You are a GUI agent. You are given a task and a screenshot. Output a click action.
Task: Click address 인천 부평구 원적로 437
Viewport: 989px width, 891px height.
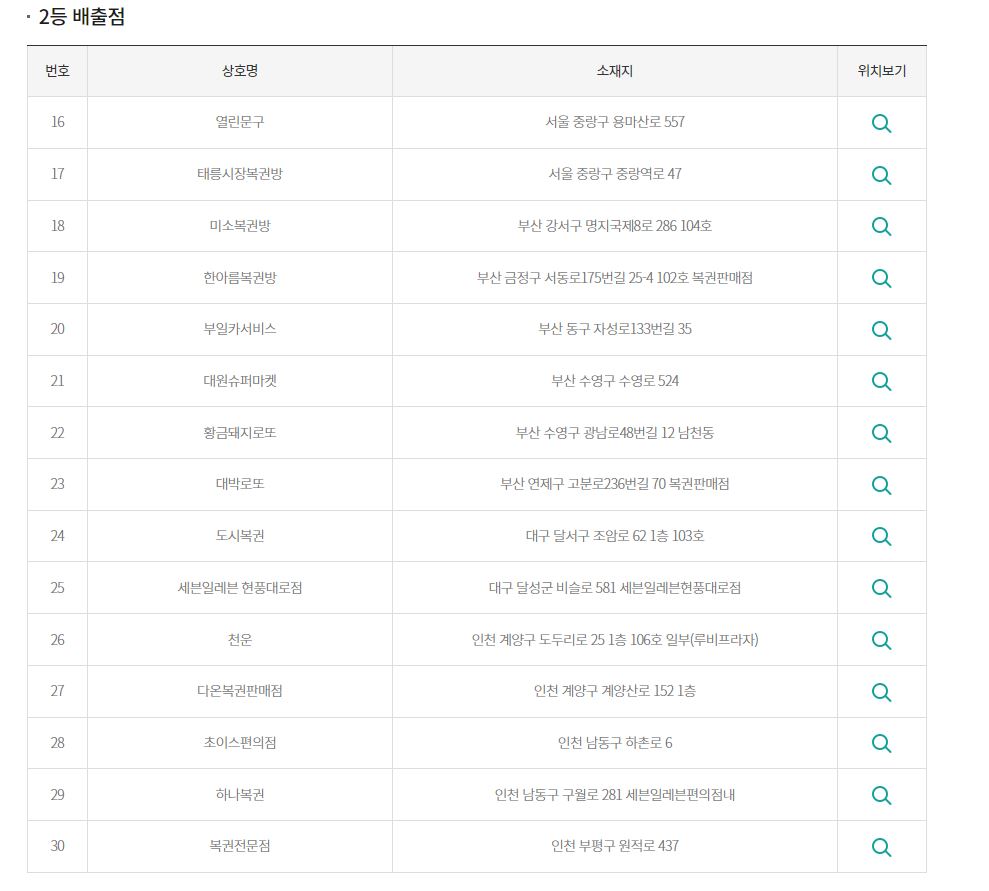615,846
